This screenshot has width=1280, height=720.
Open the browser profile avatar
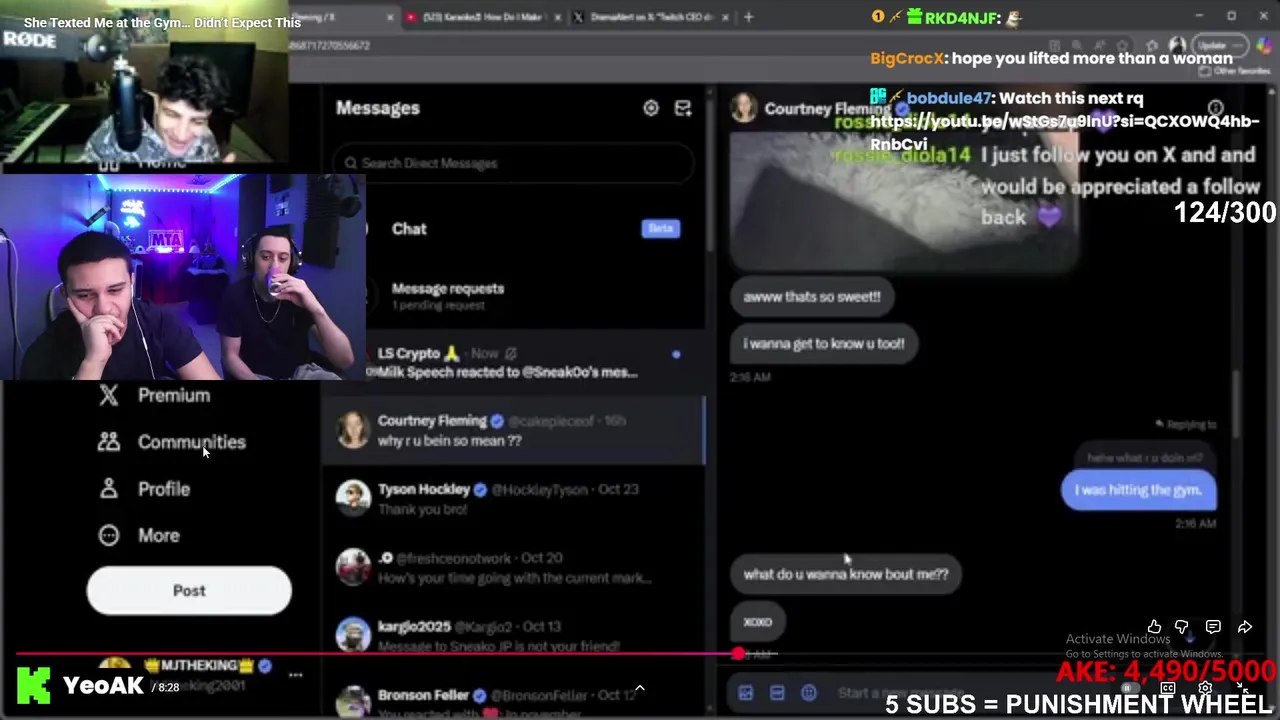pyautogui.click(x=1178, y=45)
